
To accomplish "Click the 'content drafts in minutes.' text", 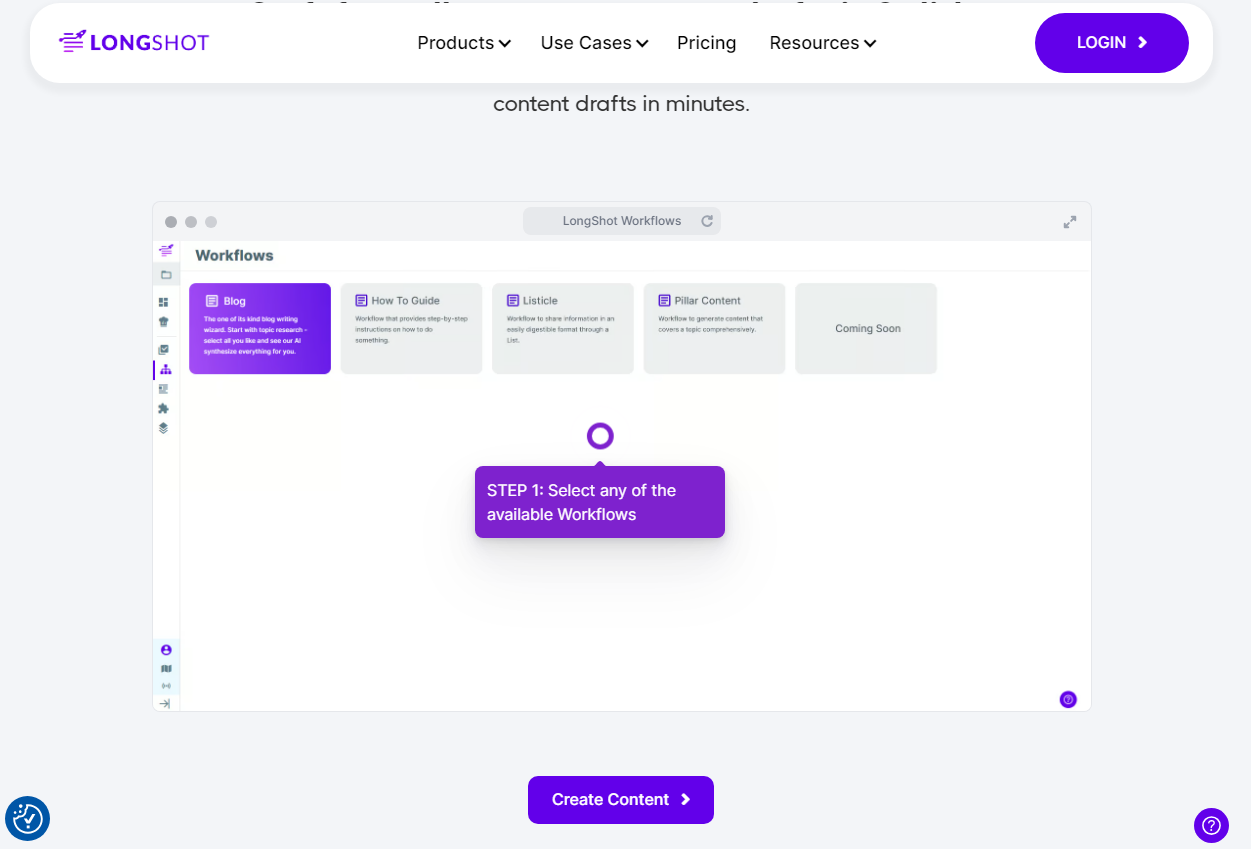I will coord(621,104).
